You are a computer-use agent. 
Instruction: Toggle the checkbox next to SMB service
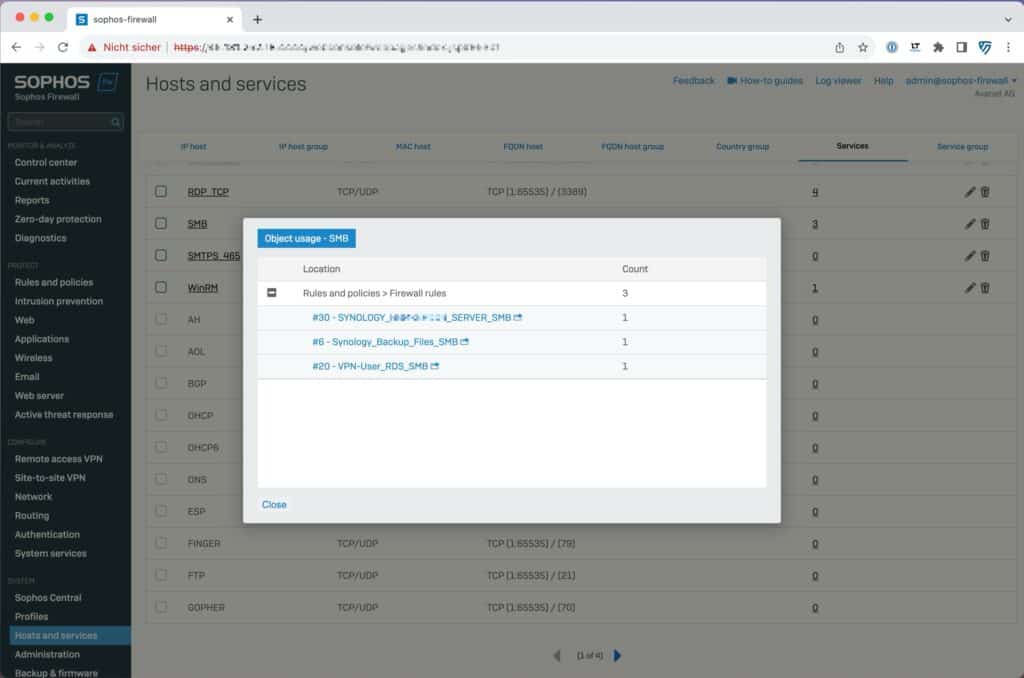point(161,224)
